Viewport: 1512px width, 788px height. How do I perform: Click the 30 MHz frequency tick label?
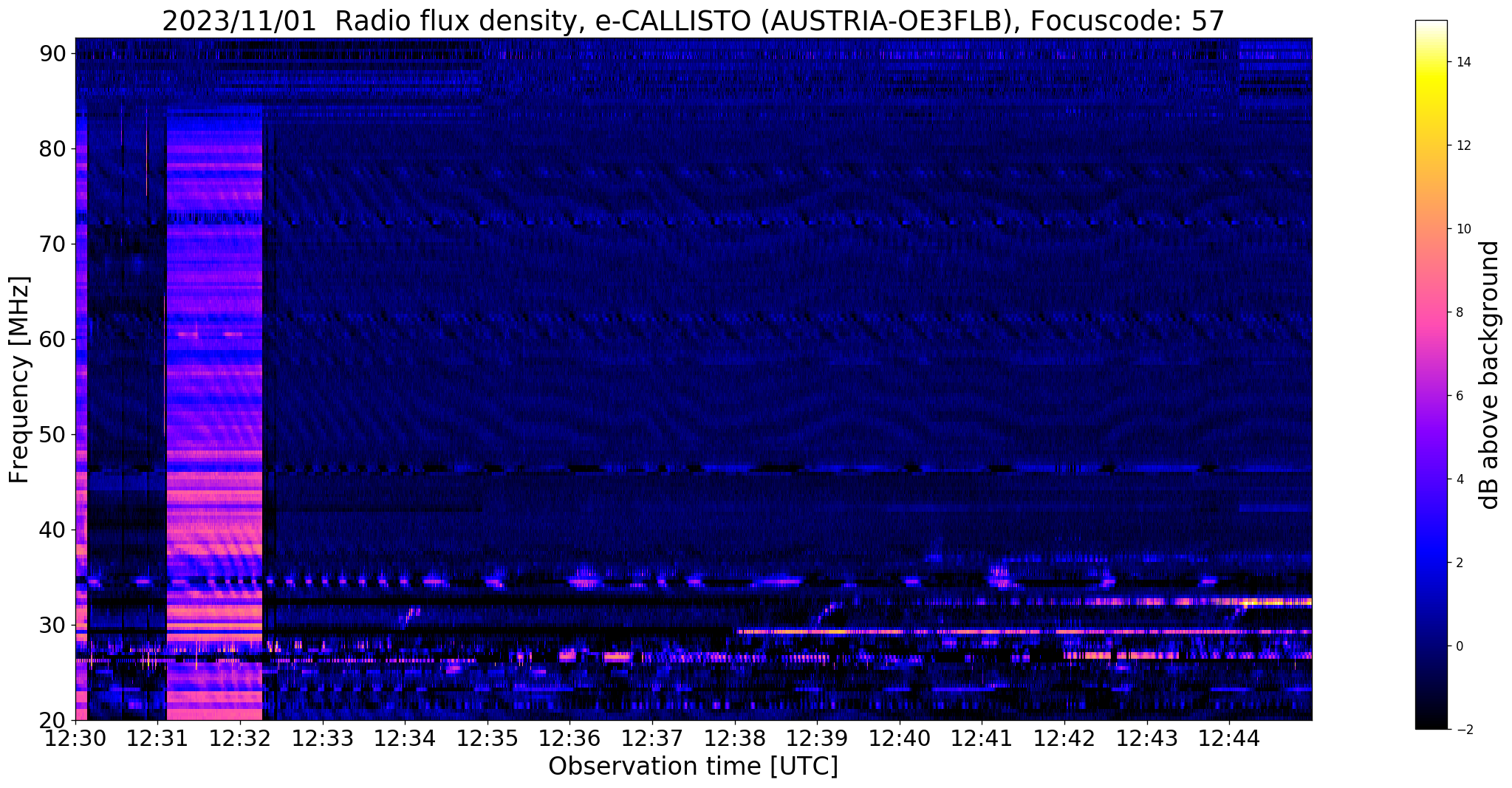[x=53, y=625]
